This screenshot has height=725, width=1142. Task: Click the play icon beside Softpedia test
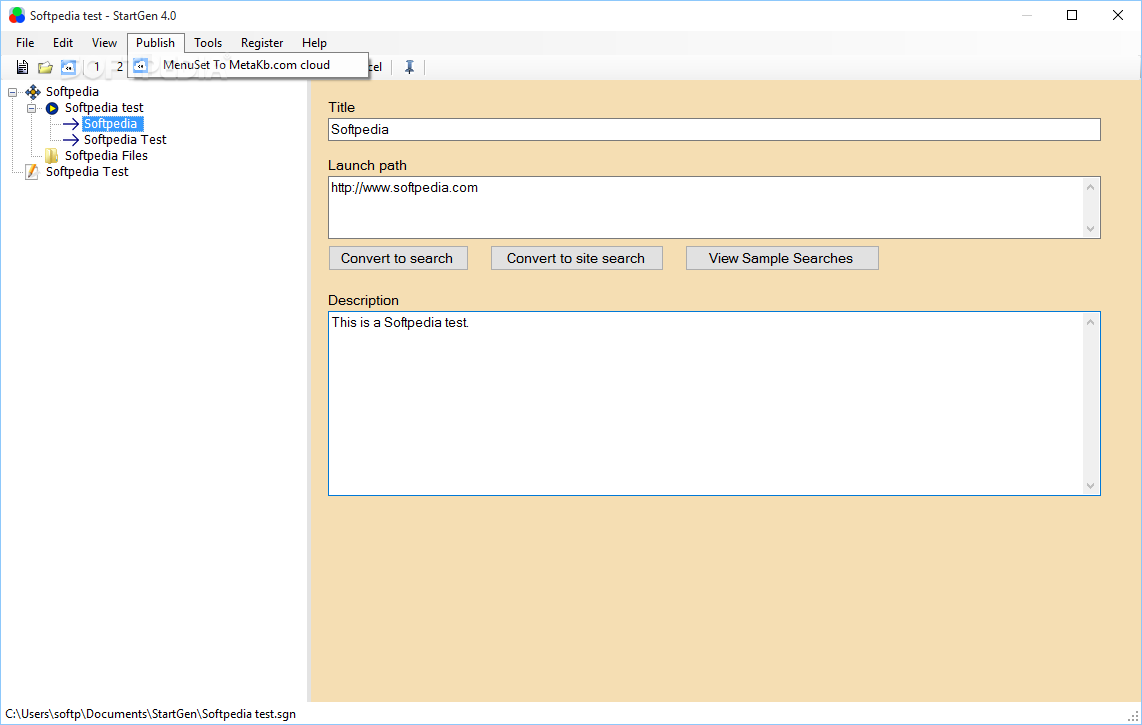[52, 108]
